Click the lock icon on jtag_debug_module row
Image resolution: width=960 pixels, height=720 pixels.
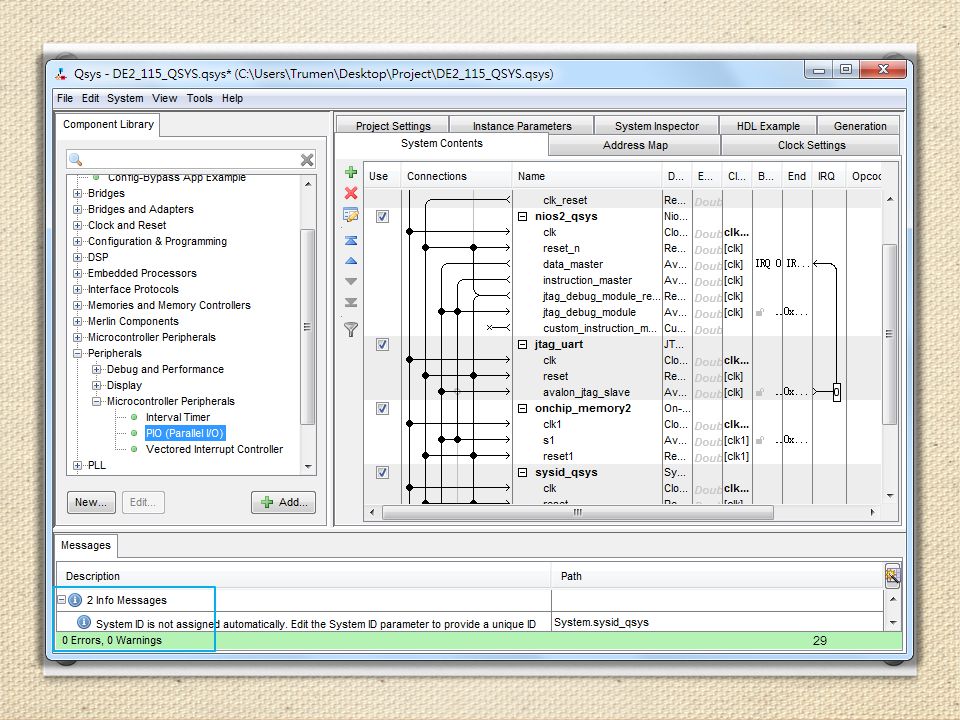pos(760,312)
